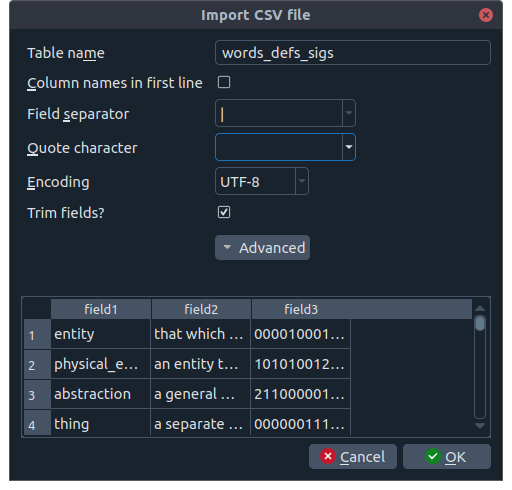Click the 'a separate …' cell
Image resolution: width=512 pixels, height=490 pixels.
click(x=200, y=423)
